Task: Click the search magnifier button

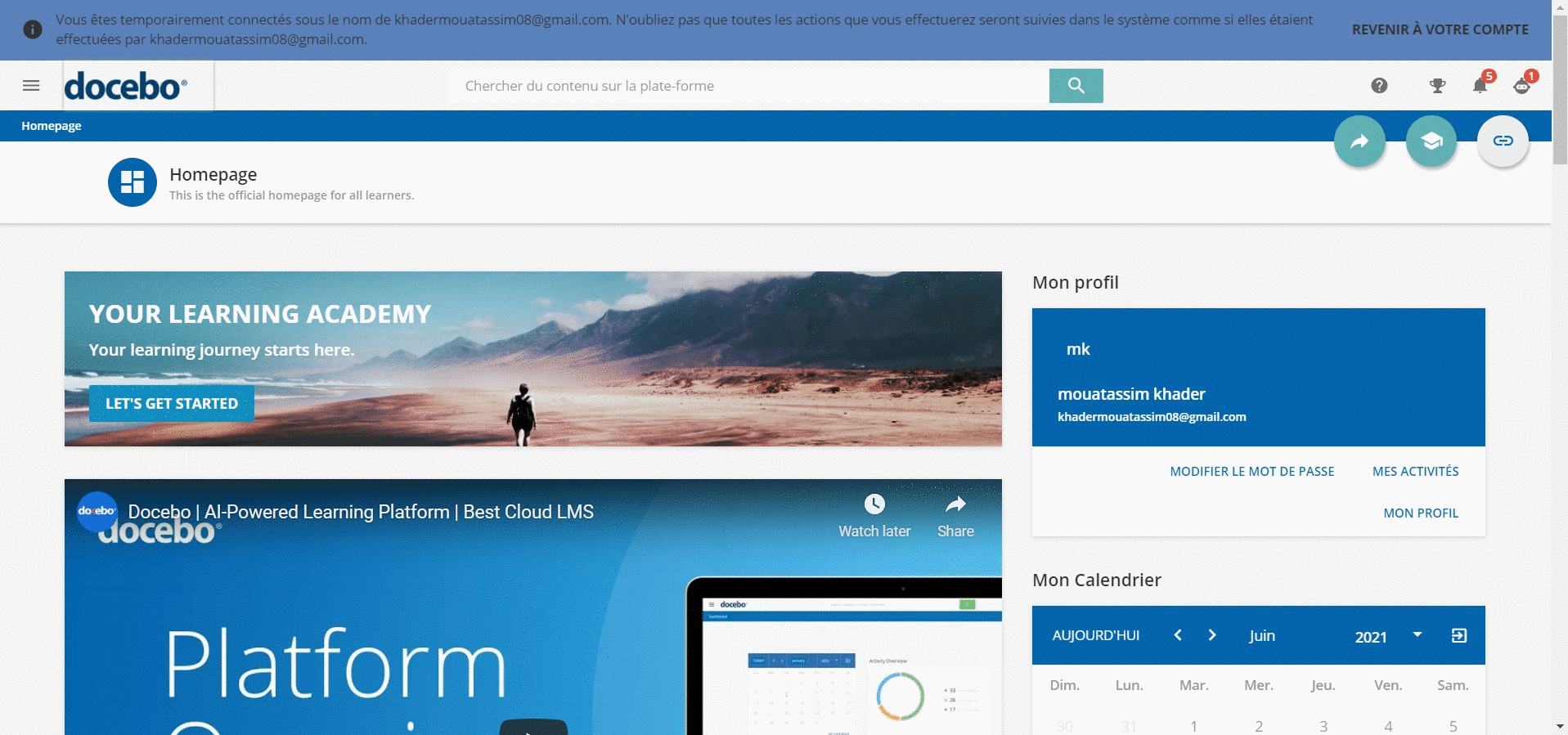Action: tap(1076, 86)
